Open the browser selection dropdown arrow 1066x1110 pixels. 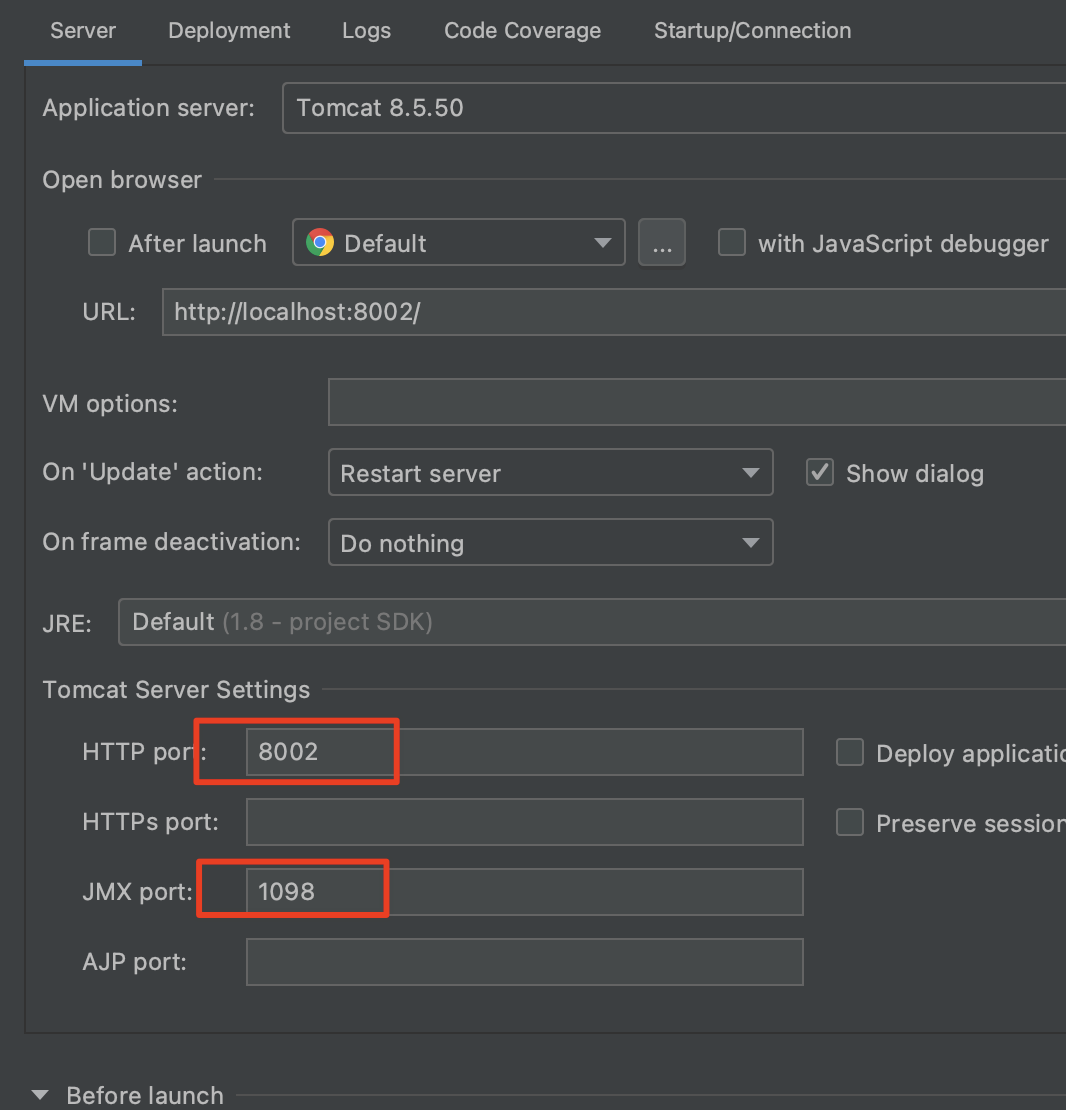click(602, 243)
